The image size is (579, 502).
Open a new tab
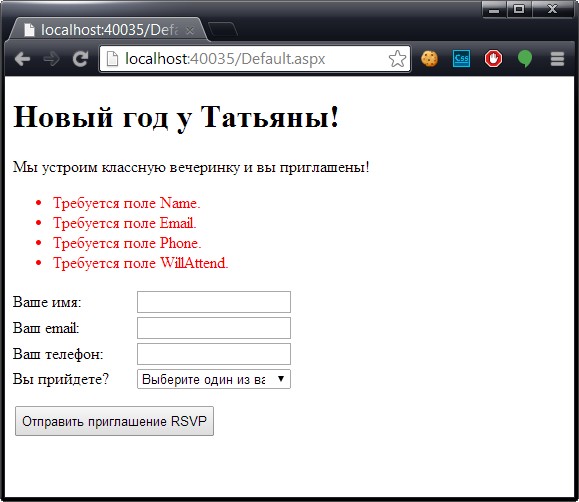[x=223, y=30]
